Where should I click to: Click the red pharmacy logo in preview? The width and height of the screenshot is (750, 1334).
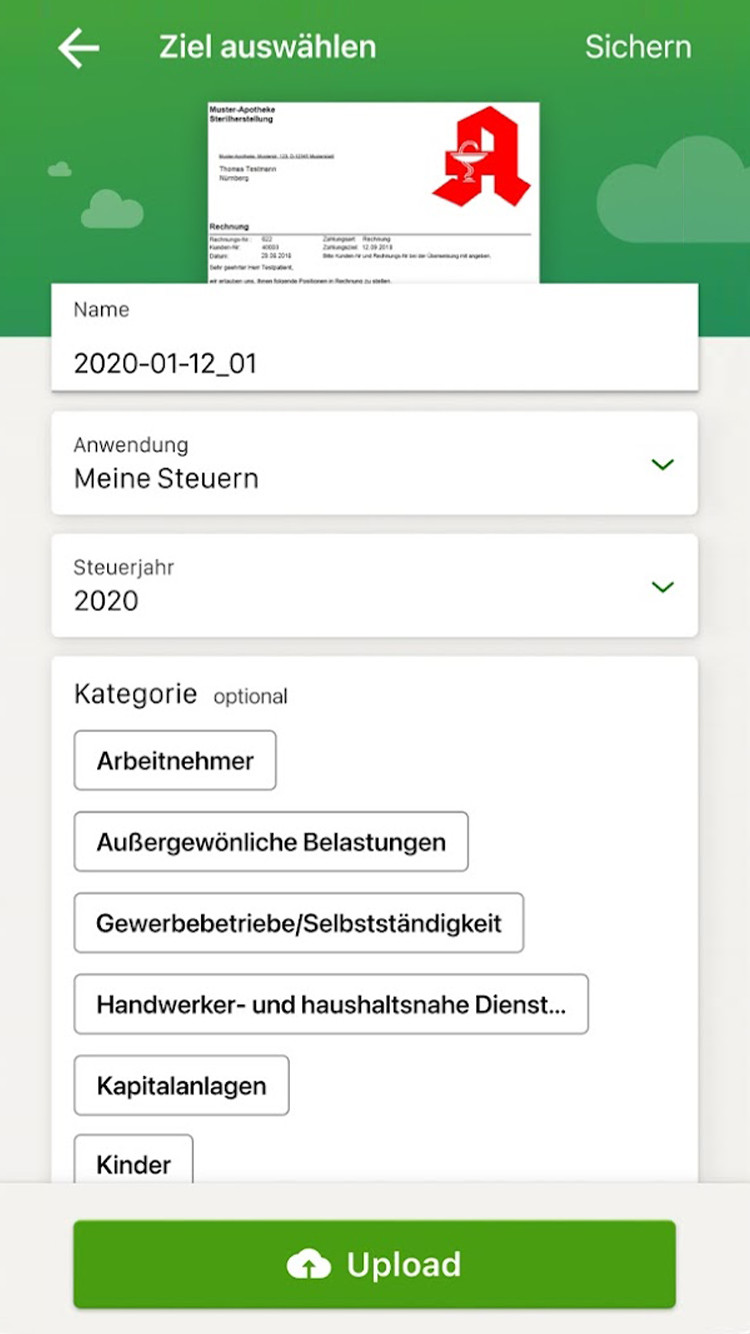tap(481, 158)
